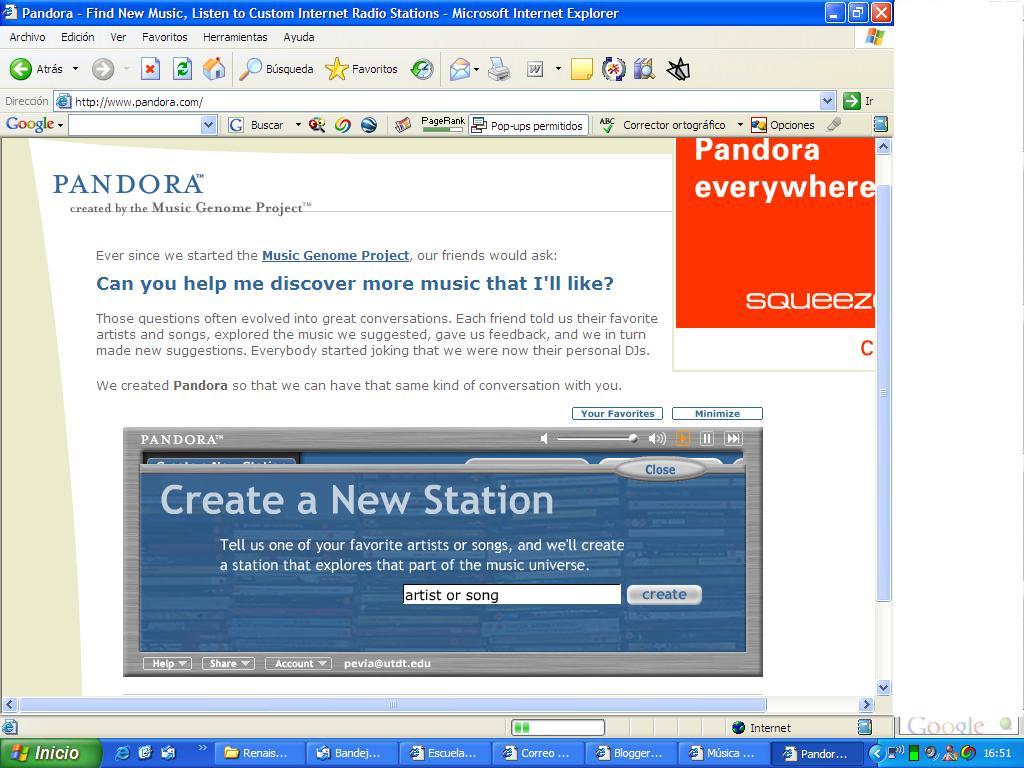Click the create station button
Viewport: 1024px width, 768px height.
[x=664, y=594]
